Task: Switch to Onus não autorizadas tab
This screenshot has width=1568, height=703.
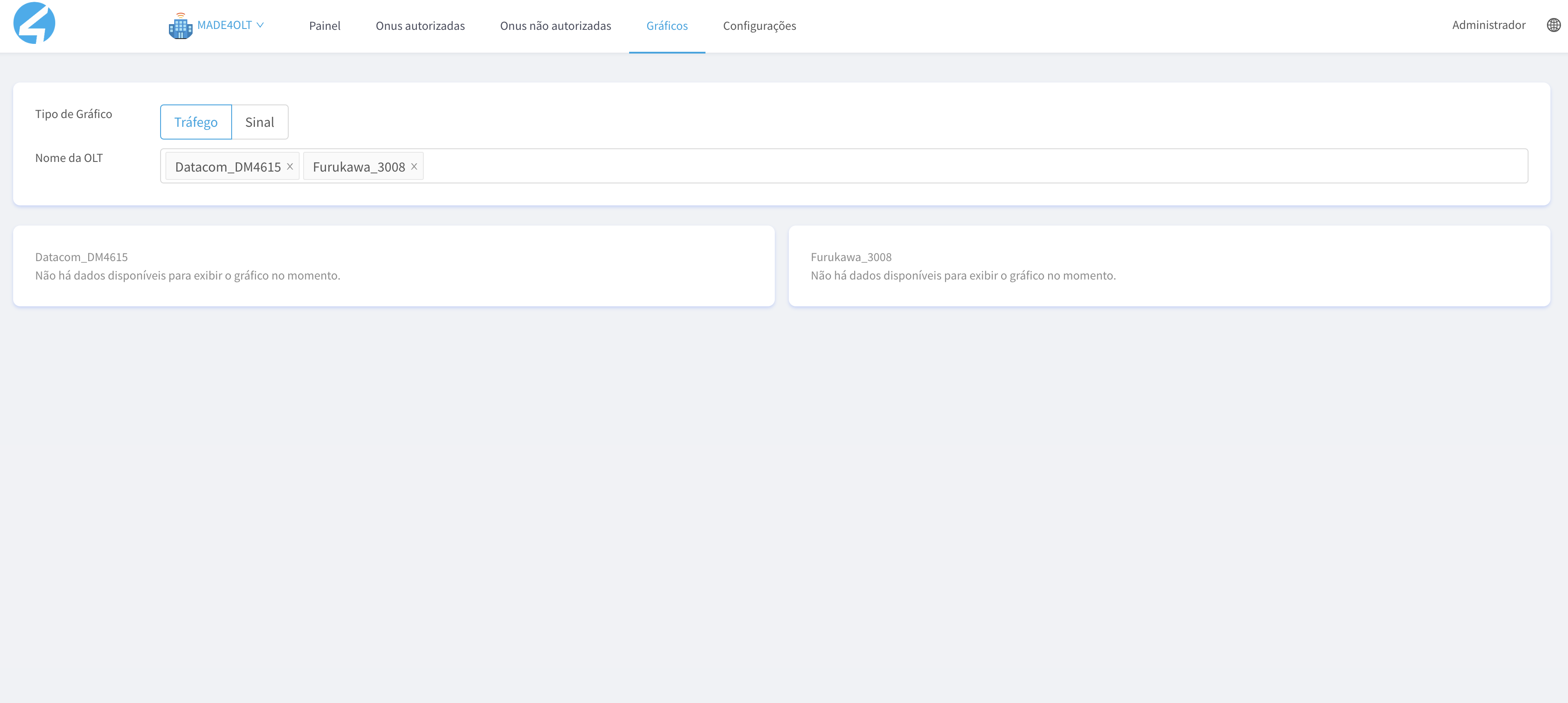Action: point(555,25)
